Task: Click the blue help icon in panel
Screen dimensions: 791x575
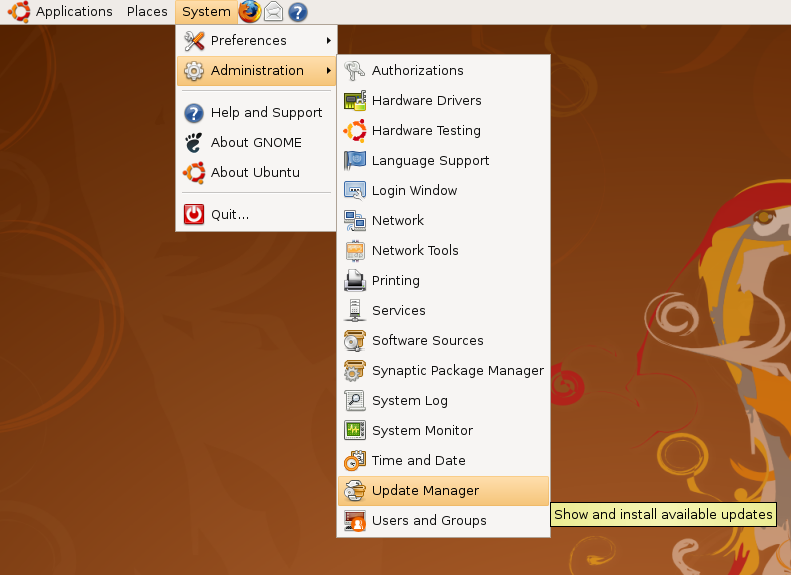Action: pyautogui.click(x=298, y=12)
